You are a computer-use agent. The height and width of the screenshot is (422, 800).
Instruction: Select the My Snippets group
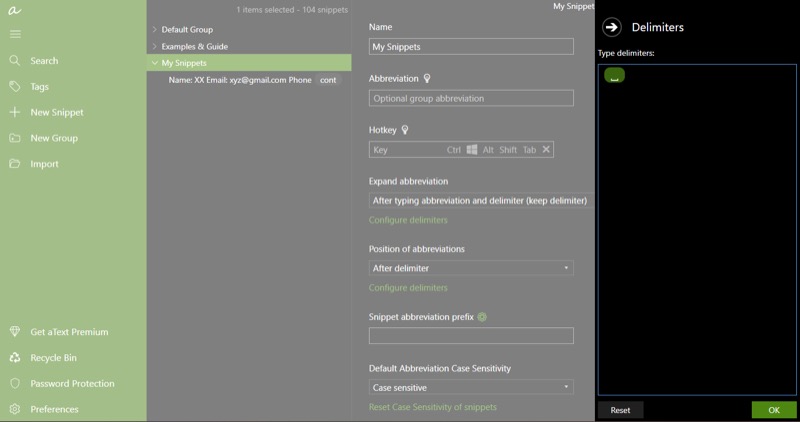249,63
